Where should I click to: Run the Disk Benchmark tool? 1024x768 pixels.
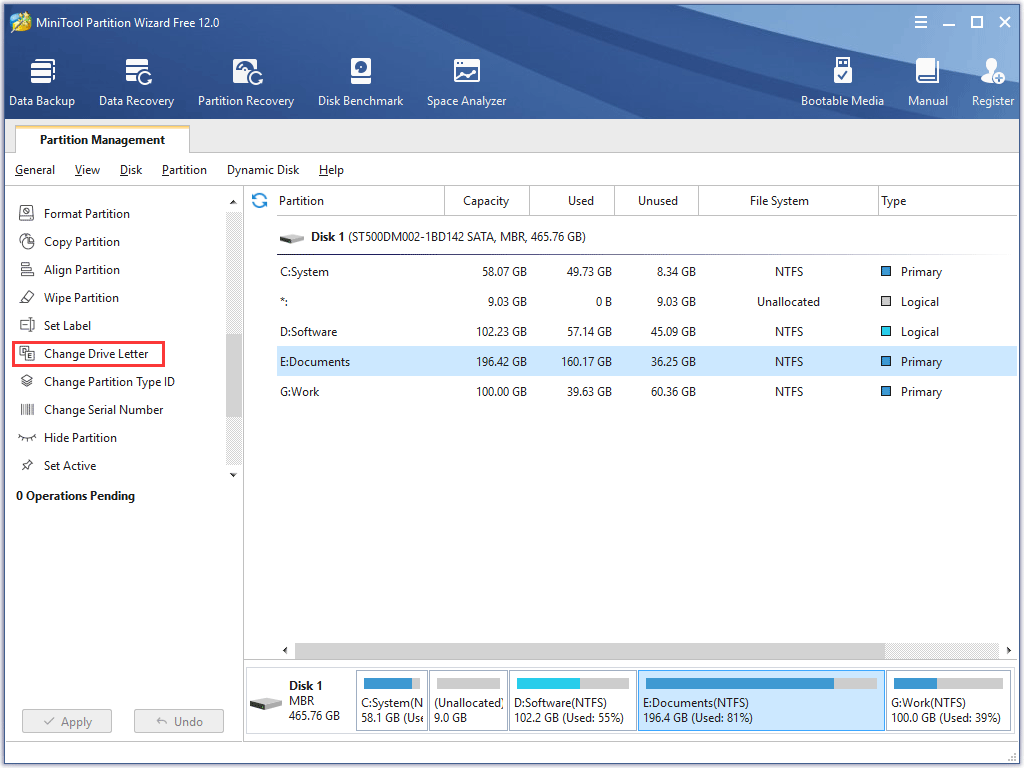tap(360, 80)
